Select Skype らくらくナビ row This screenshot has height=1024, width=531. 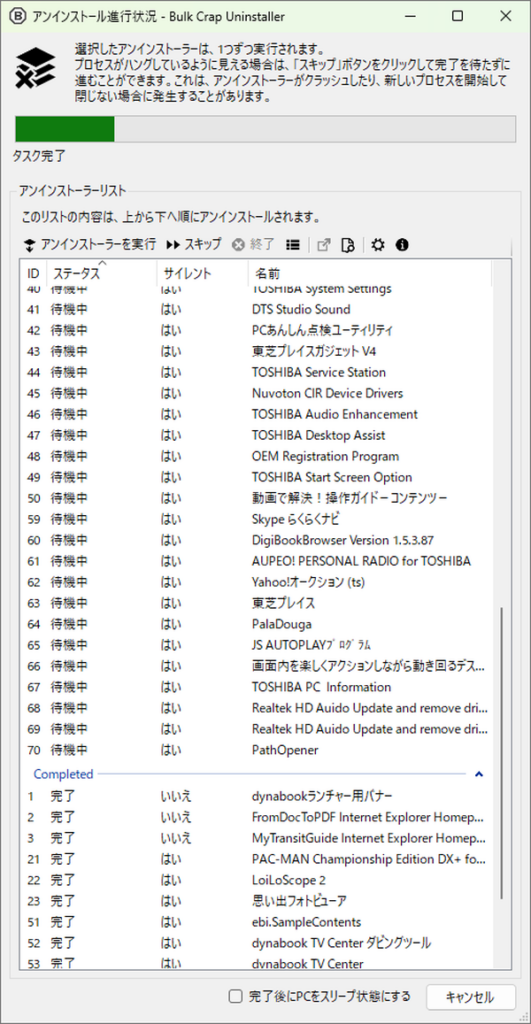(x=257, y=519)
